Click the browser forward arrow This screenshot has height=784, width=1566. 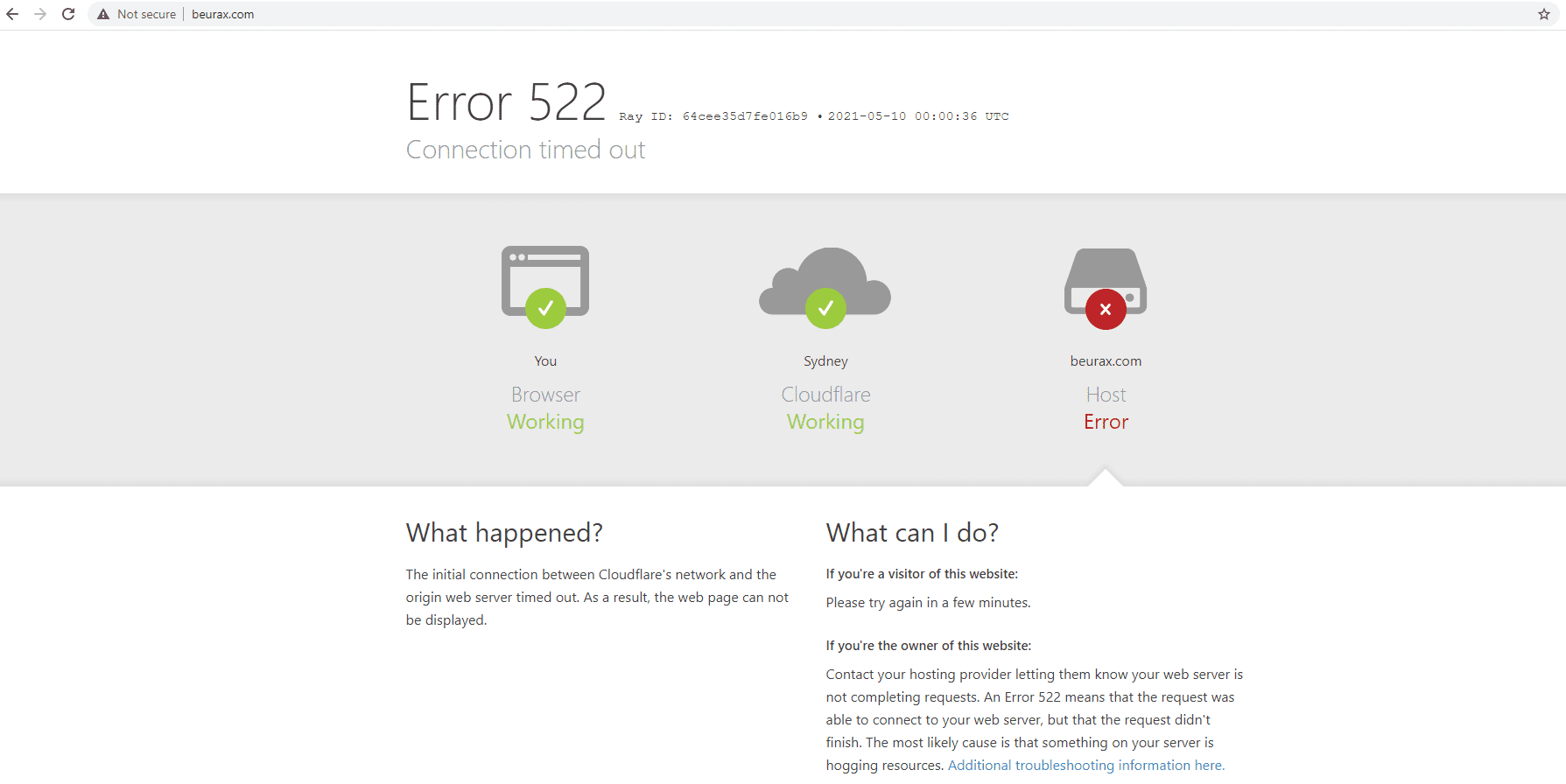click(x=40, y=14)
